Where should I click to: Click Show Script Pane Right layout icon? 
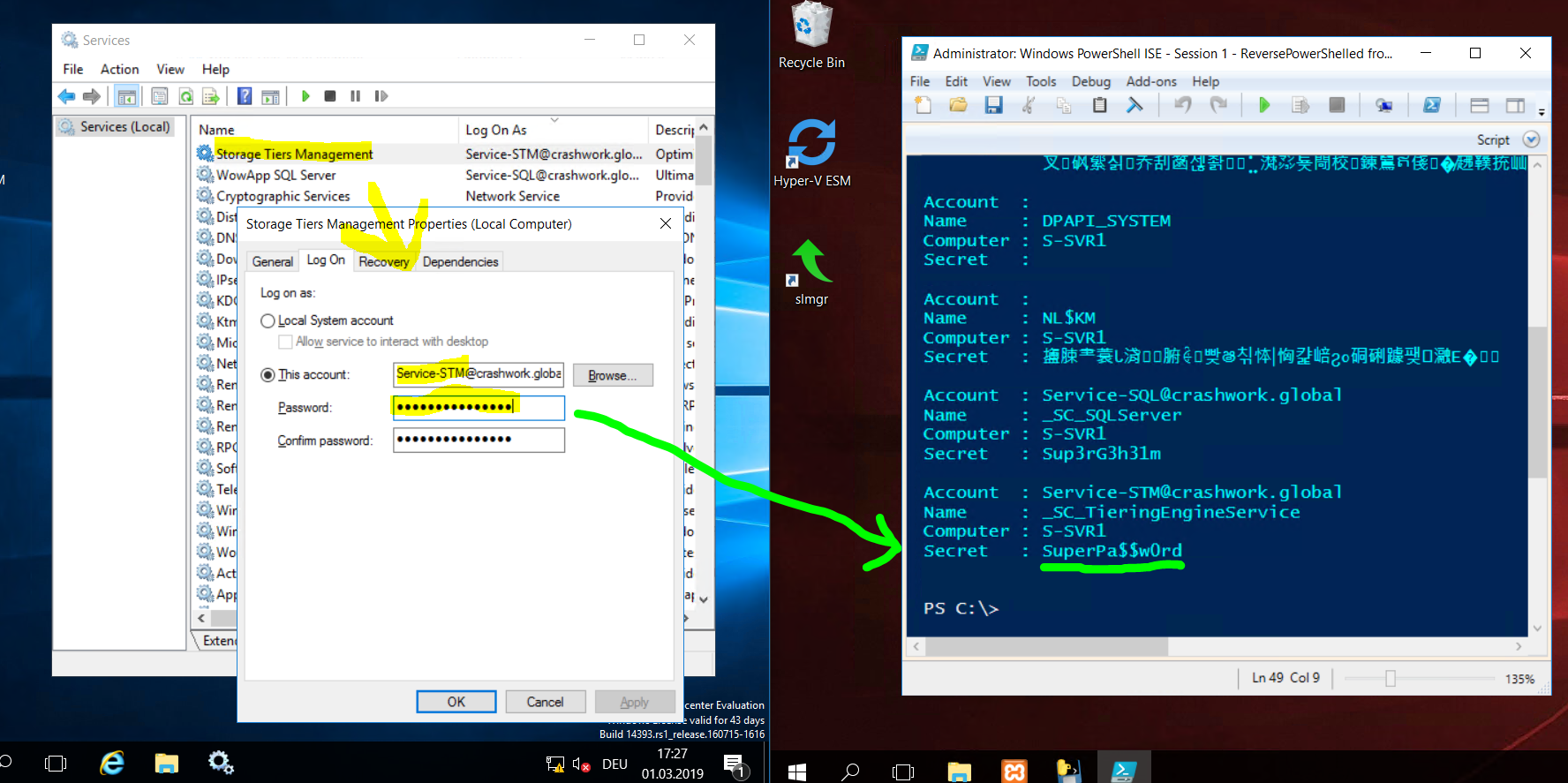point(1515,105)
